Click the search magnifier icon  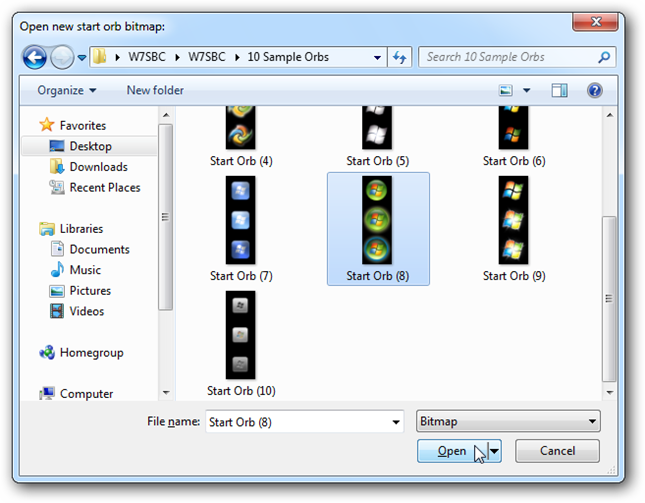[x=604, y=57]
